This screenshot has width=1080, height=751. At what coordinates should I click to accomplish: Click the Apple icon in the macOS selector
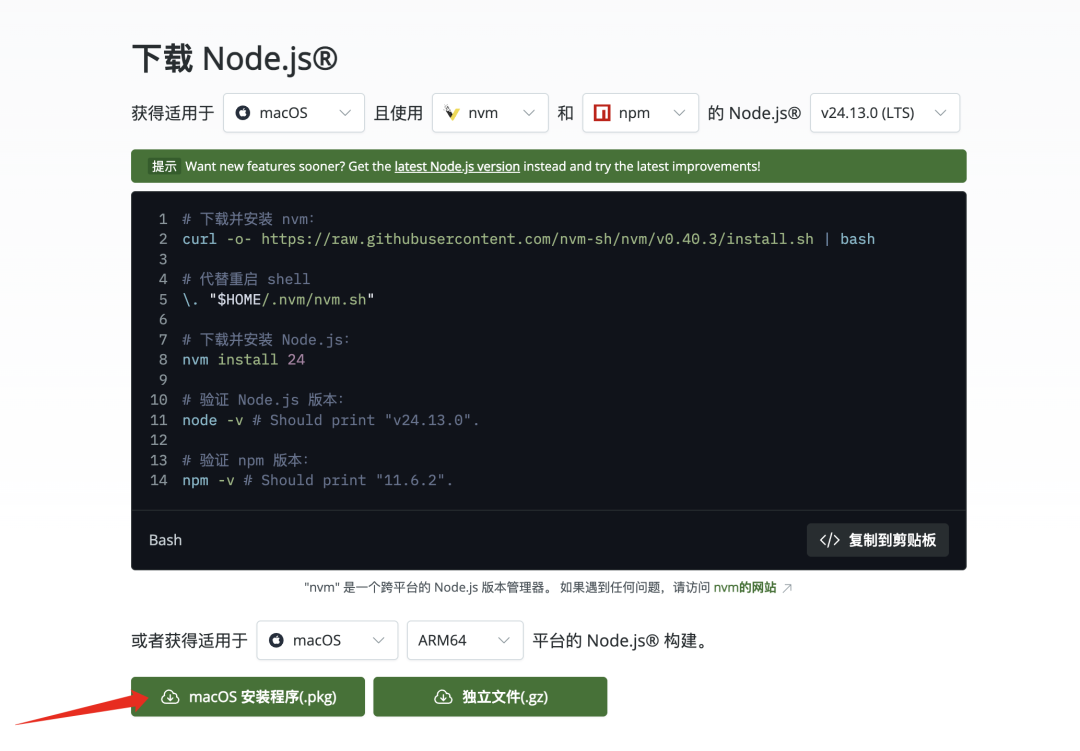pyautogui.click(x=243, y=112)
